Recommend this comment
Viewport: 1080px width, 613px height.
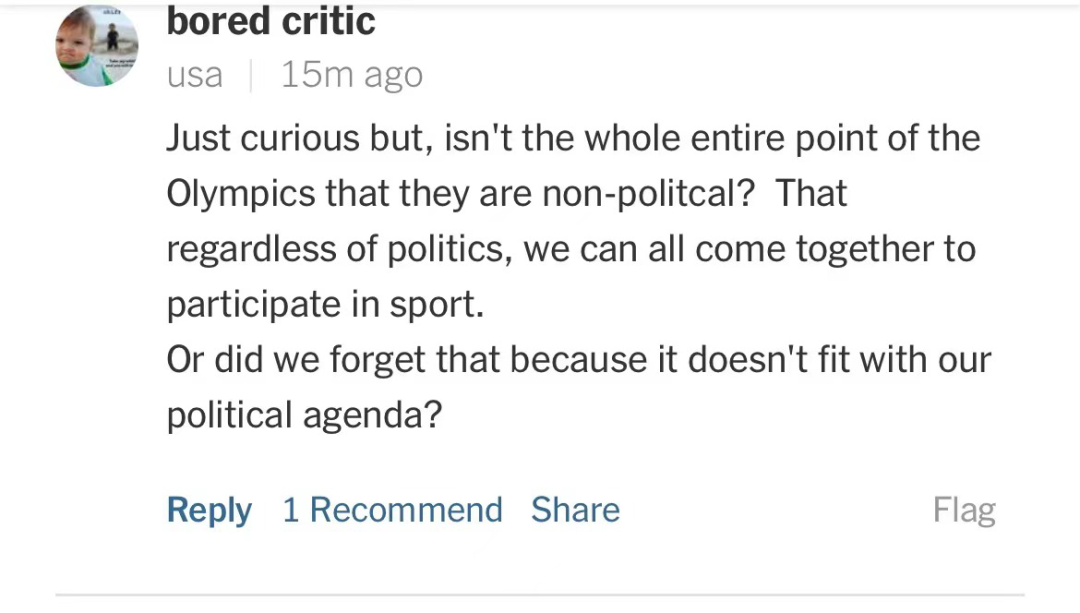[x=392, y=510]
